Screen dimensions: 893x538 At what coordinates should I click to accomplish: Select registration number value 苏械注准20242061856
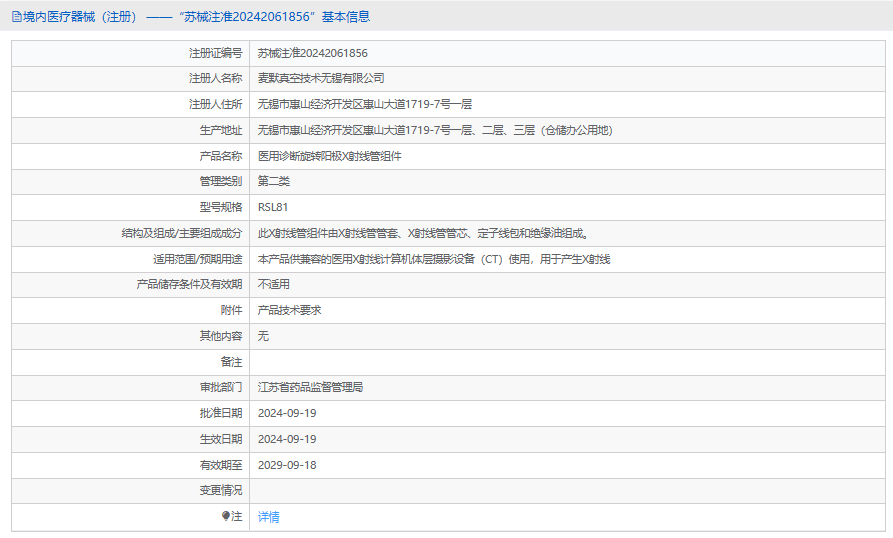click(313, 53)
